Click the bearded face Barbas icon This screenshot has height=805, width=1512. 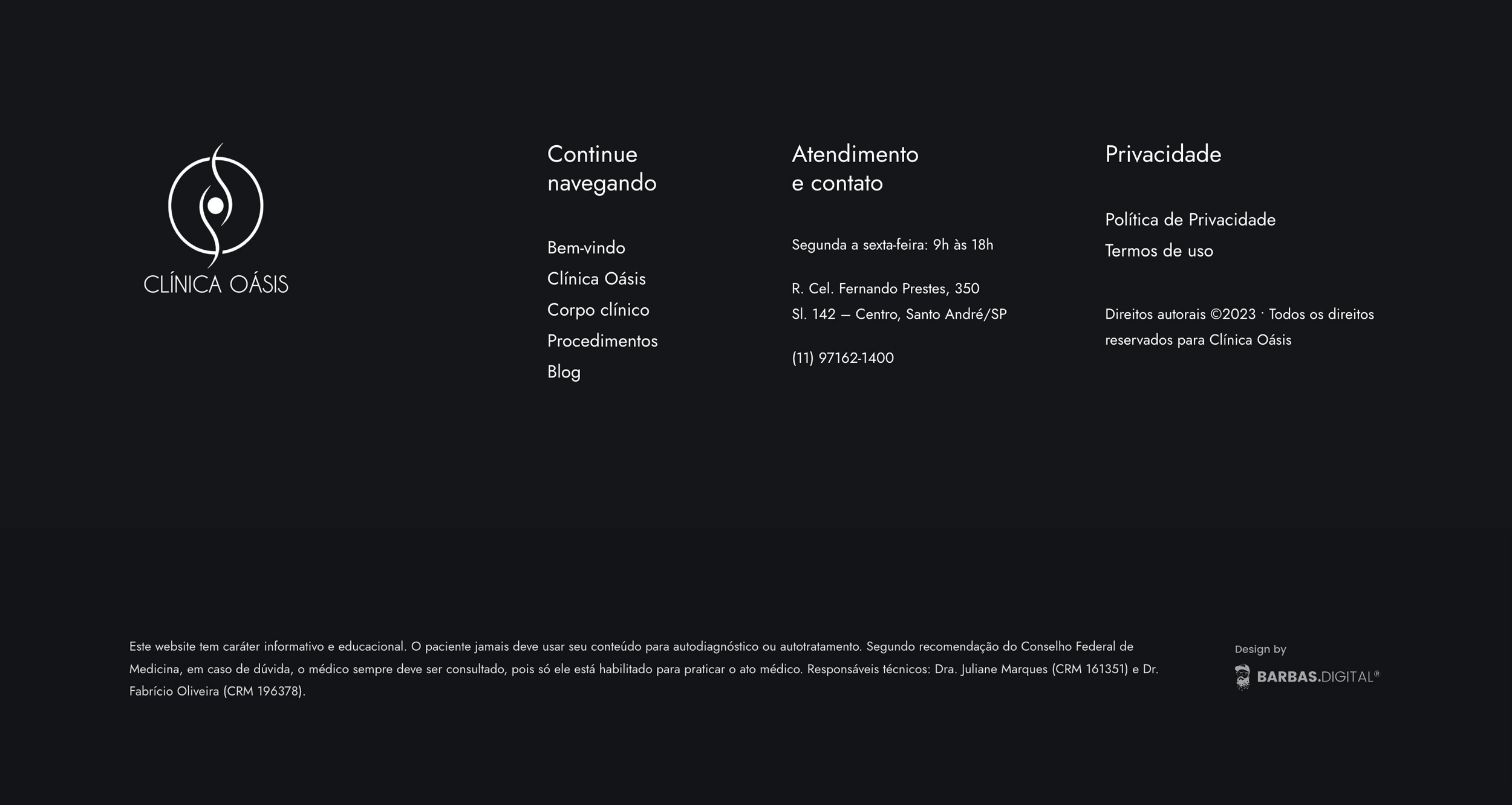tap(1242, 677)
